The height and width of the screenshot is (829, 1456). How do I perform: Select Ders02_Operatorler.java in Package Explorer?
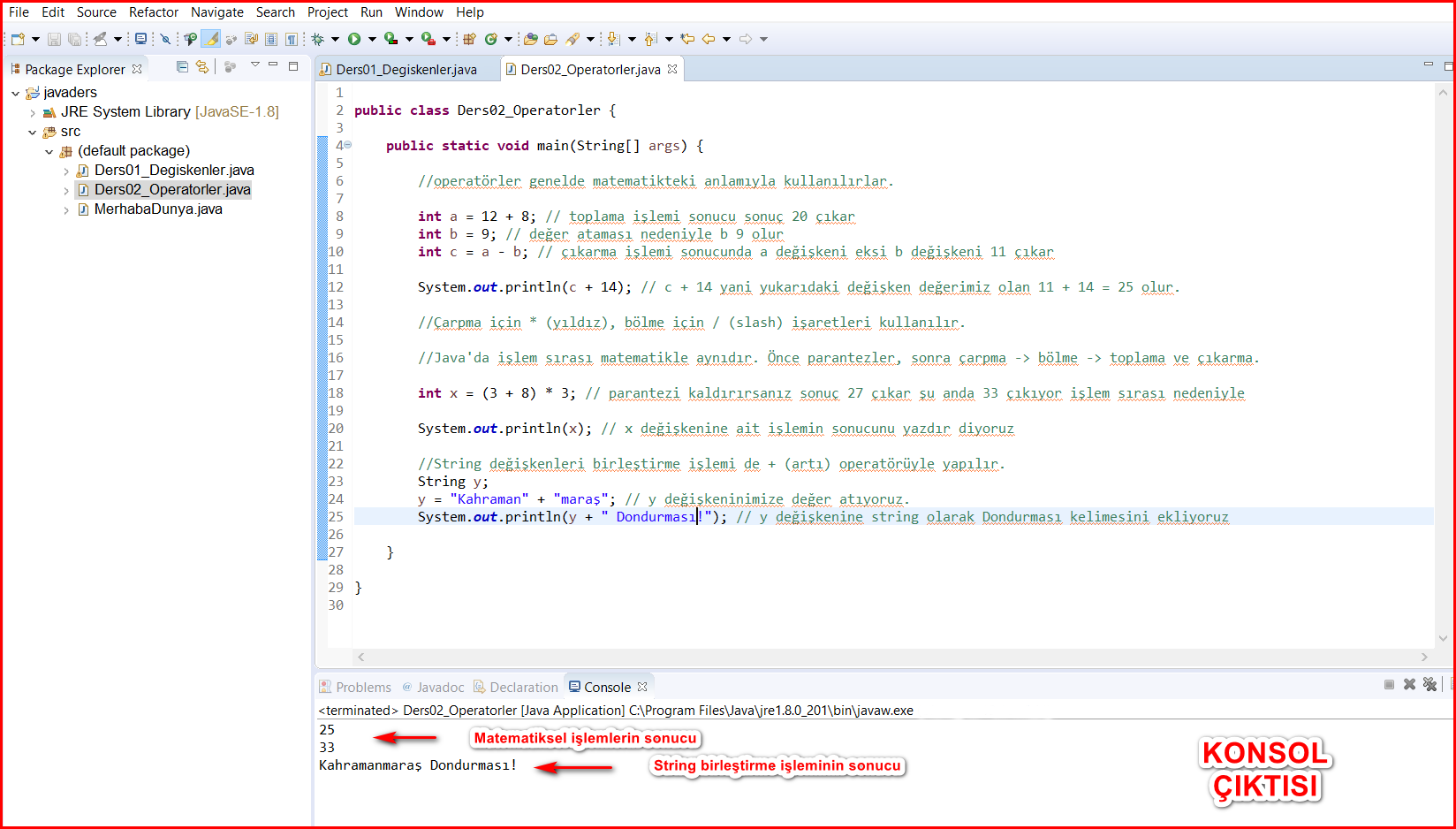tap(172, 190)
